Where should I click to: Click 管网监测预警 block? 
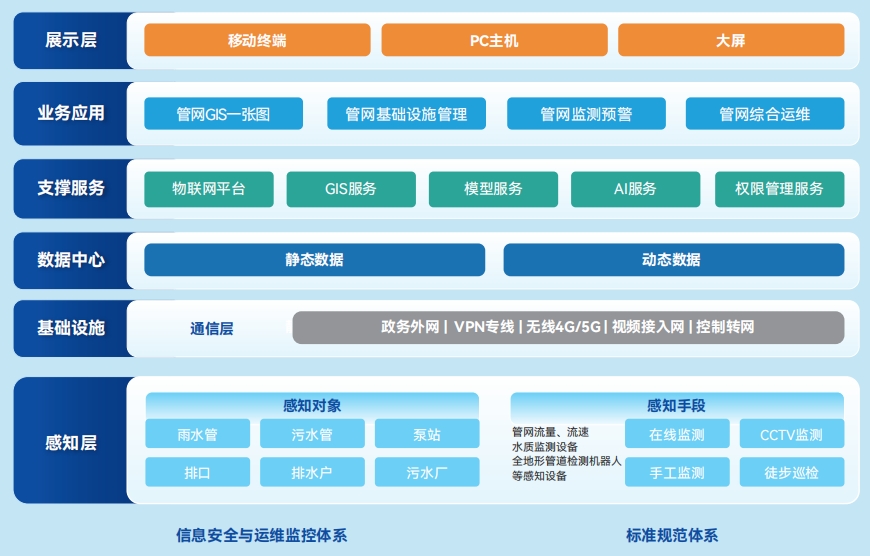(586, 114)
